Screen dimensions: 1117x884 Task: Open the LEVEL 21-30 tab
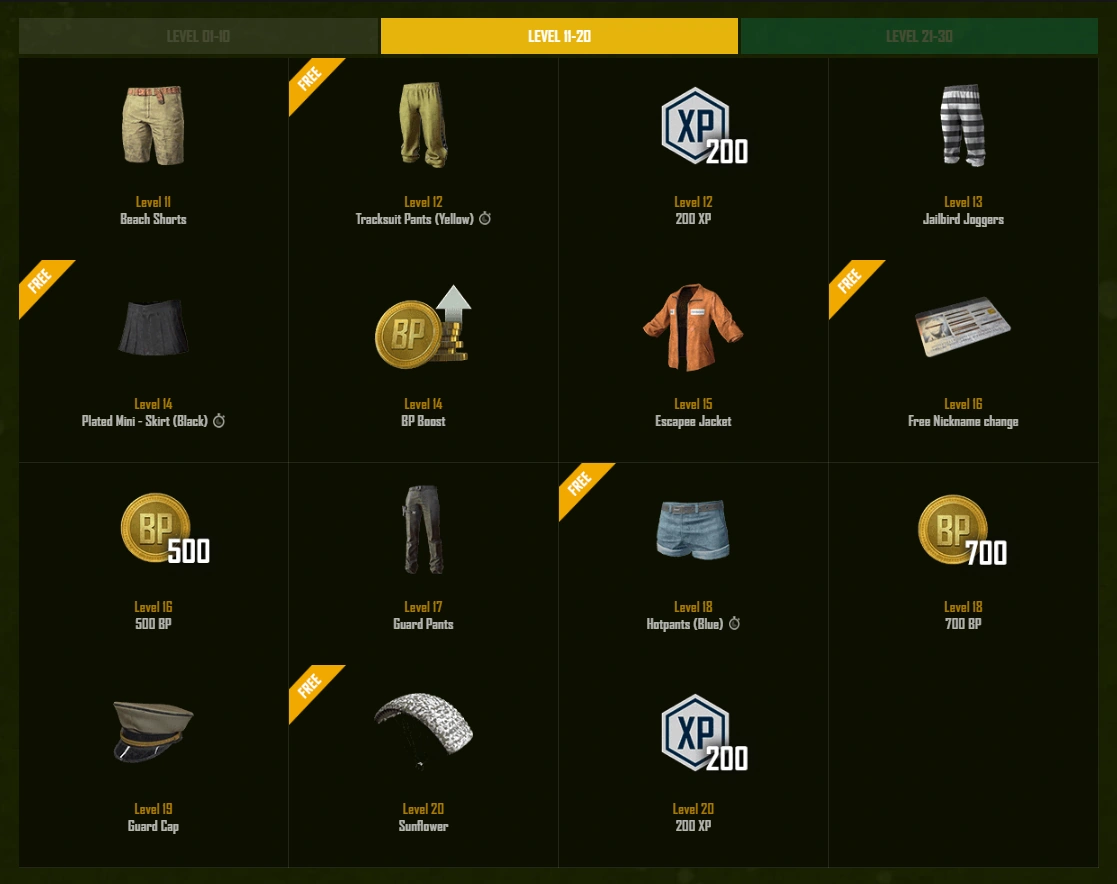point(919,36)
